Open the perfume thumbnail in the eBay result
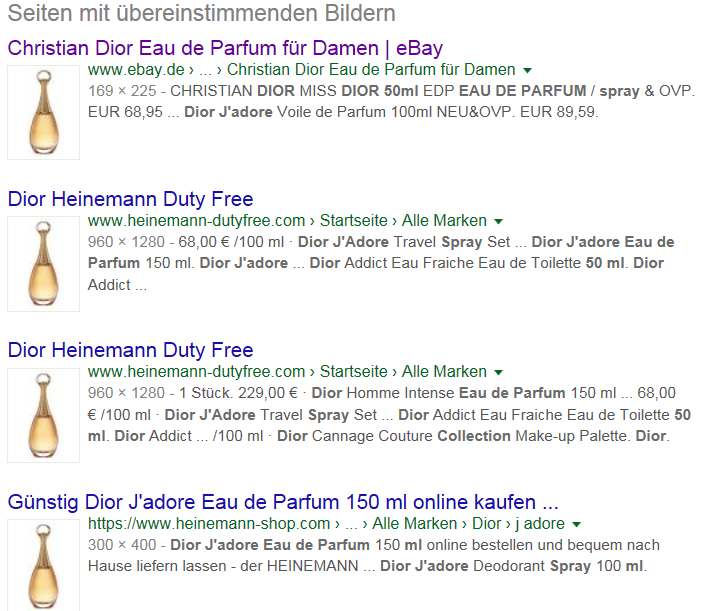The width and height of the screenshot is (719, 611). (44, 112)
